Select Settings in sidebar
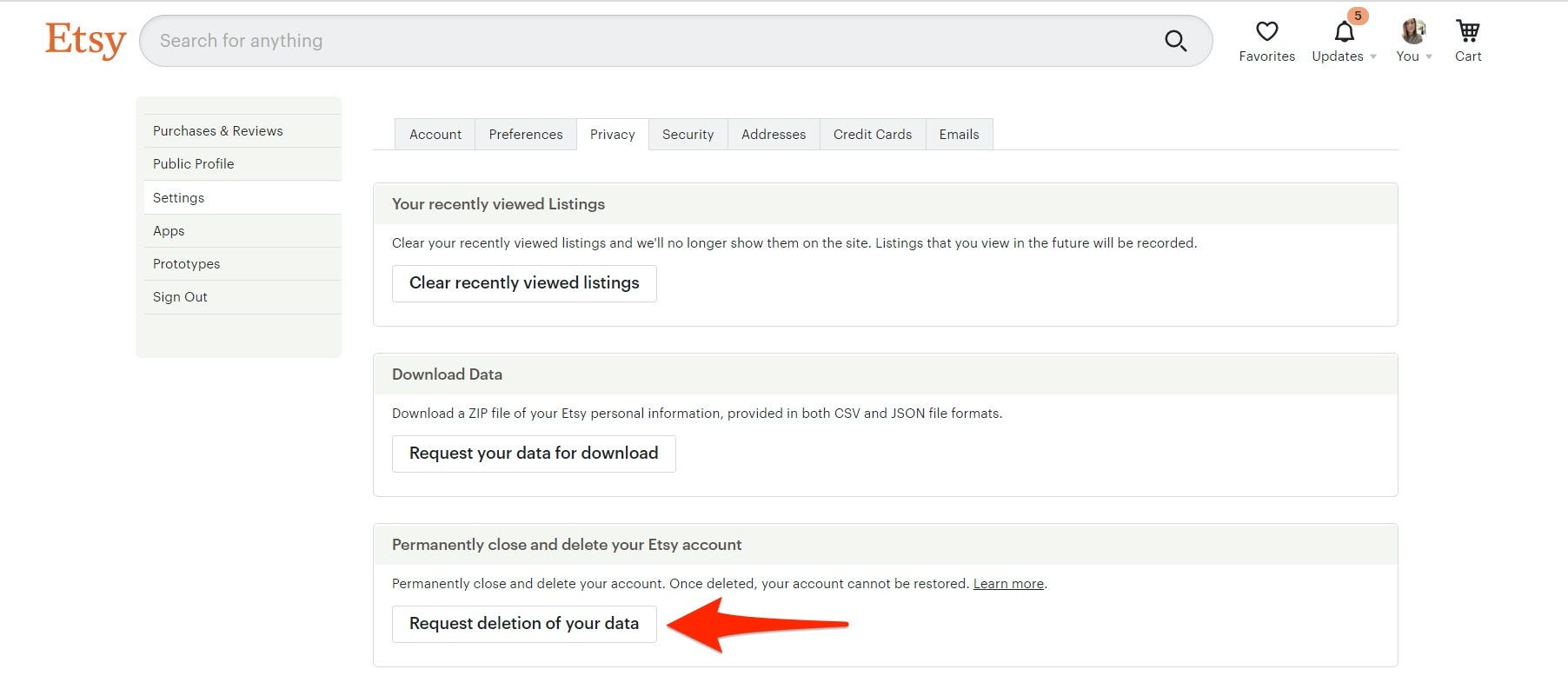1568x689 pixels. tap(243, 198)
